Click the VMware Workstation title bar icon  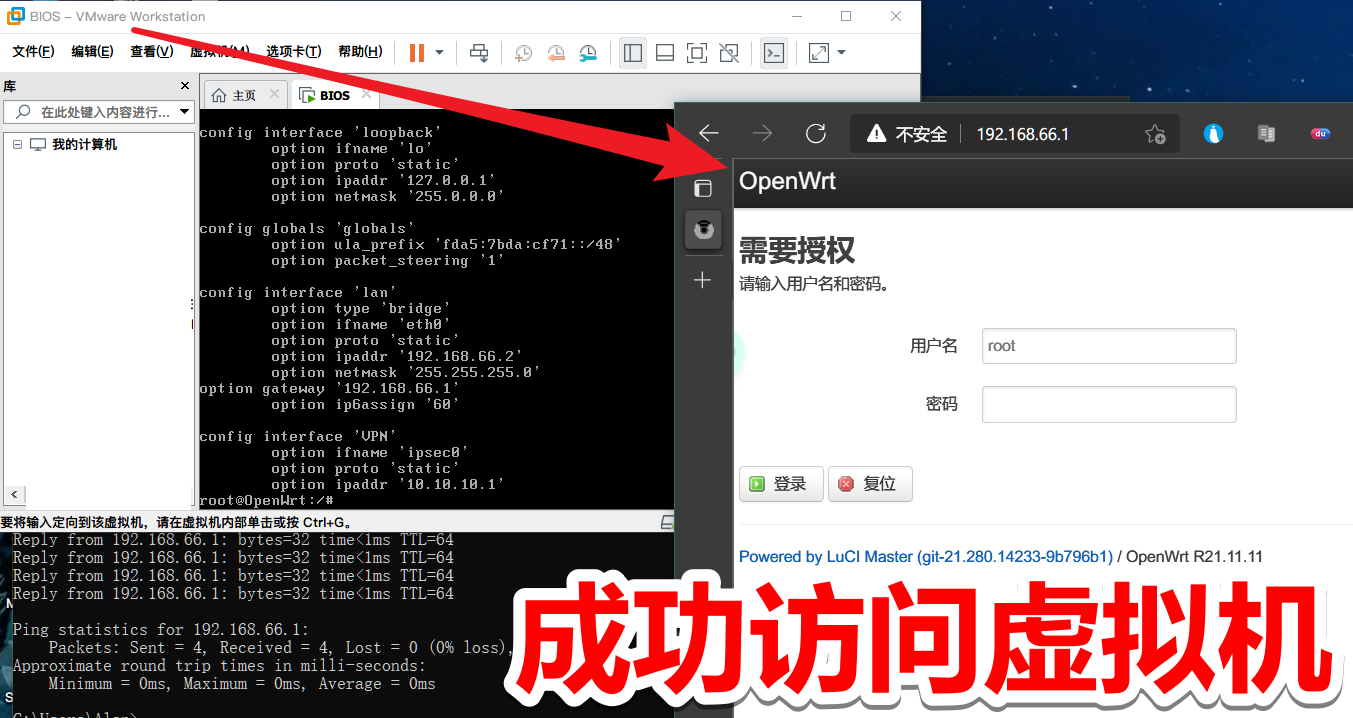tap(16, 16)
